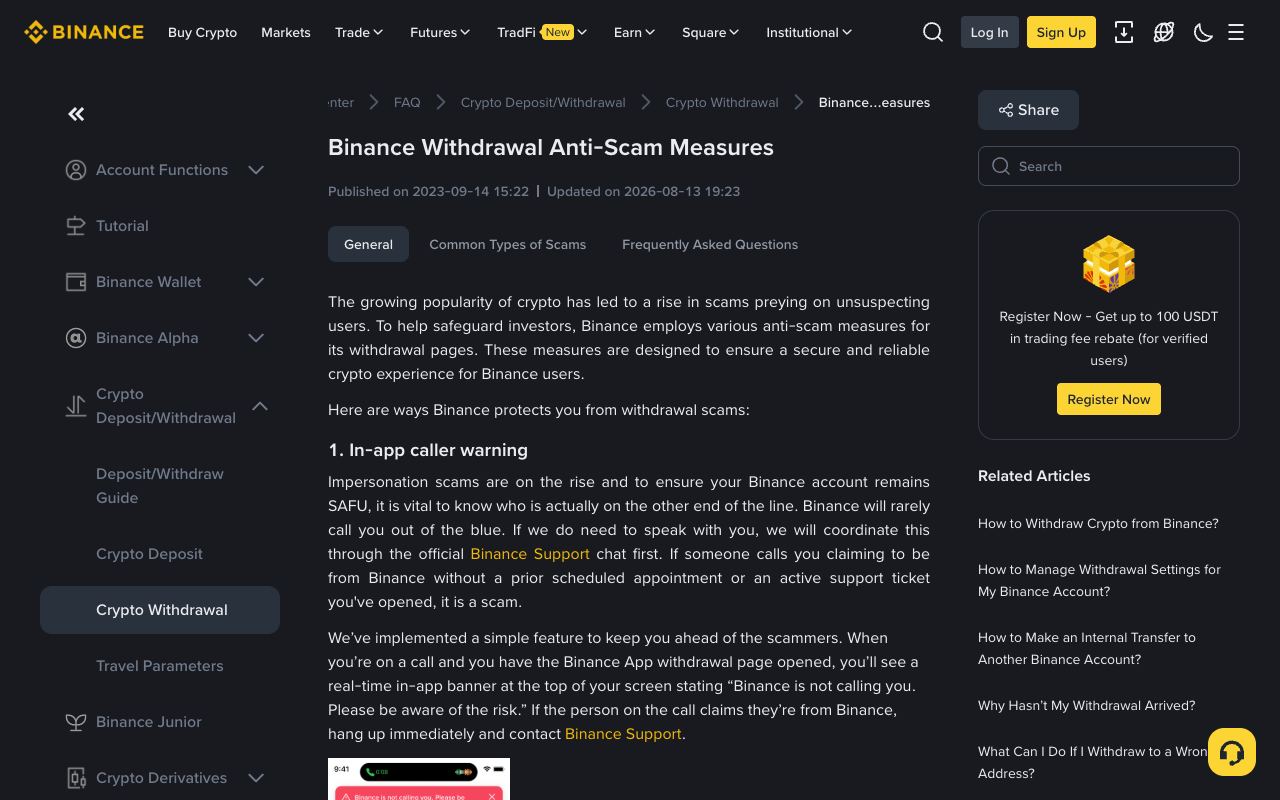Viewport: 1280px width, 800px height.
Task: Expand the Binance Alpha section
Action: coord(256,338)
